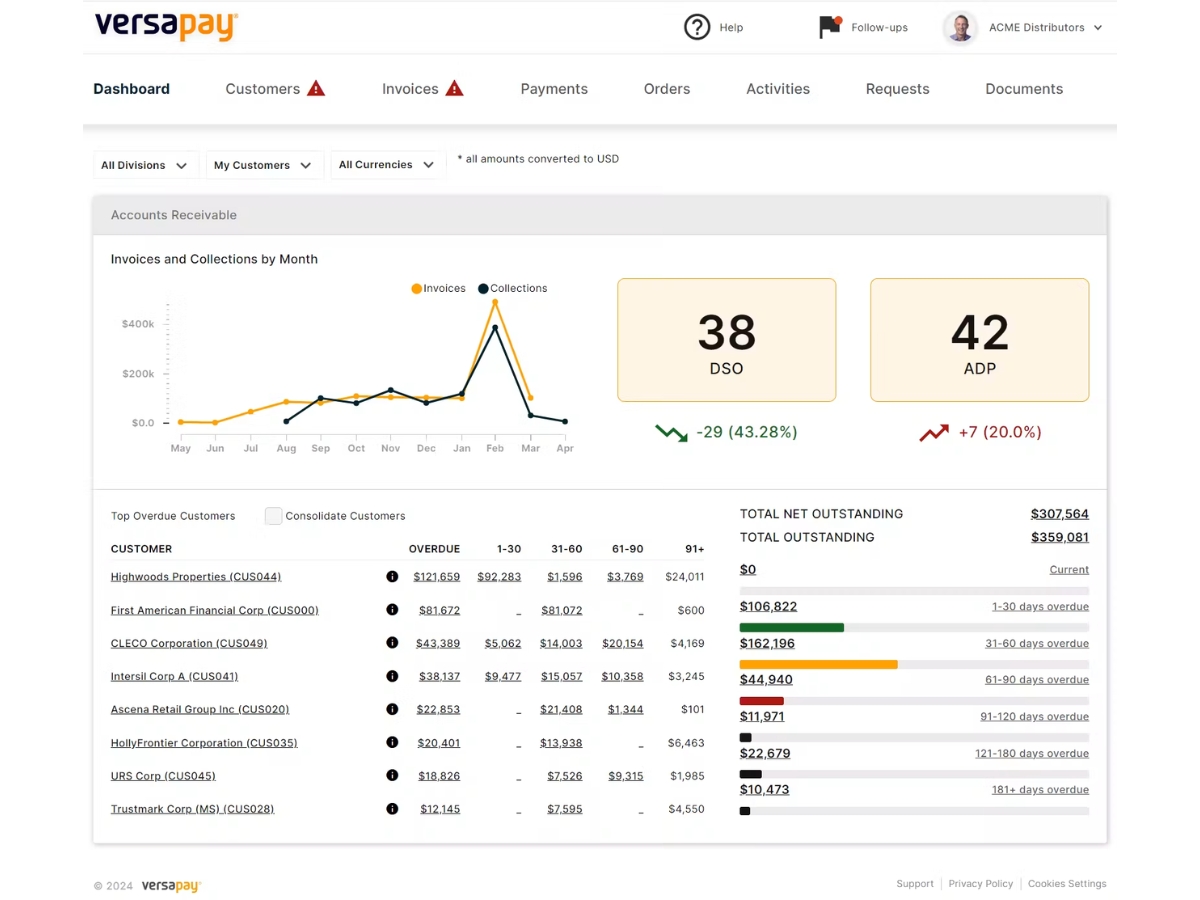Switch to the Orders tab
This screenshot has height=900, width=1200.
667,88
